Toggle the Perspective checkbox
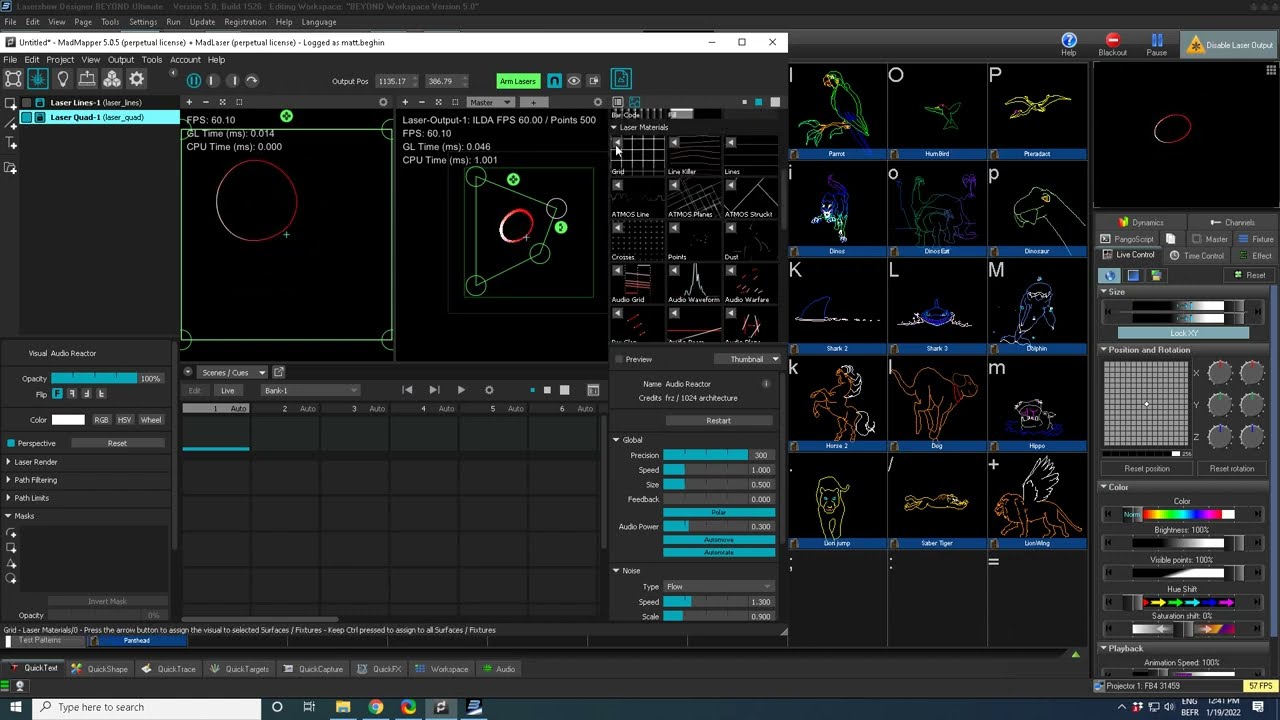Image resolution: width=1280 pixels, height=720 pixels. tap(10, 443)
